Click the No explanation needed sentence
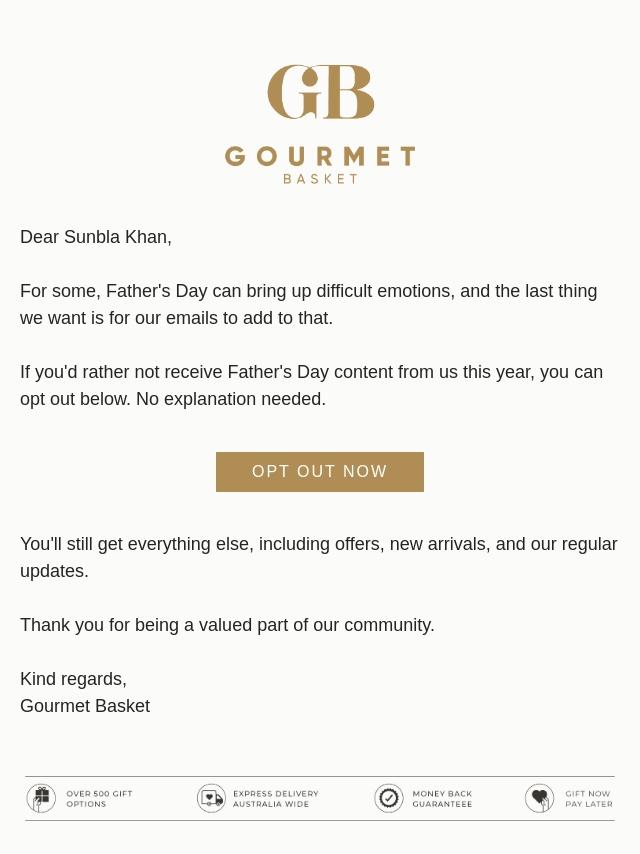640x854 pixels. 231,399
